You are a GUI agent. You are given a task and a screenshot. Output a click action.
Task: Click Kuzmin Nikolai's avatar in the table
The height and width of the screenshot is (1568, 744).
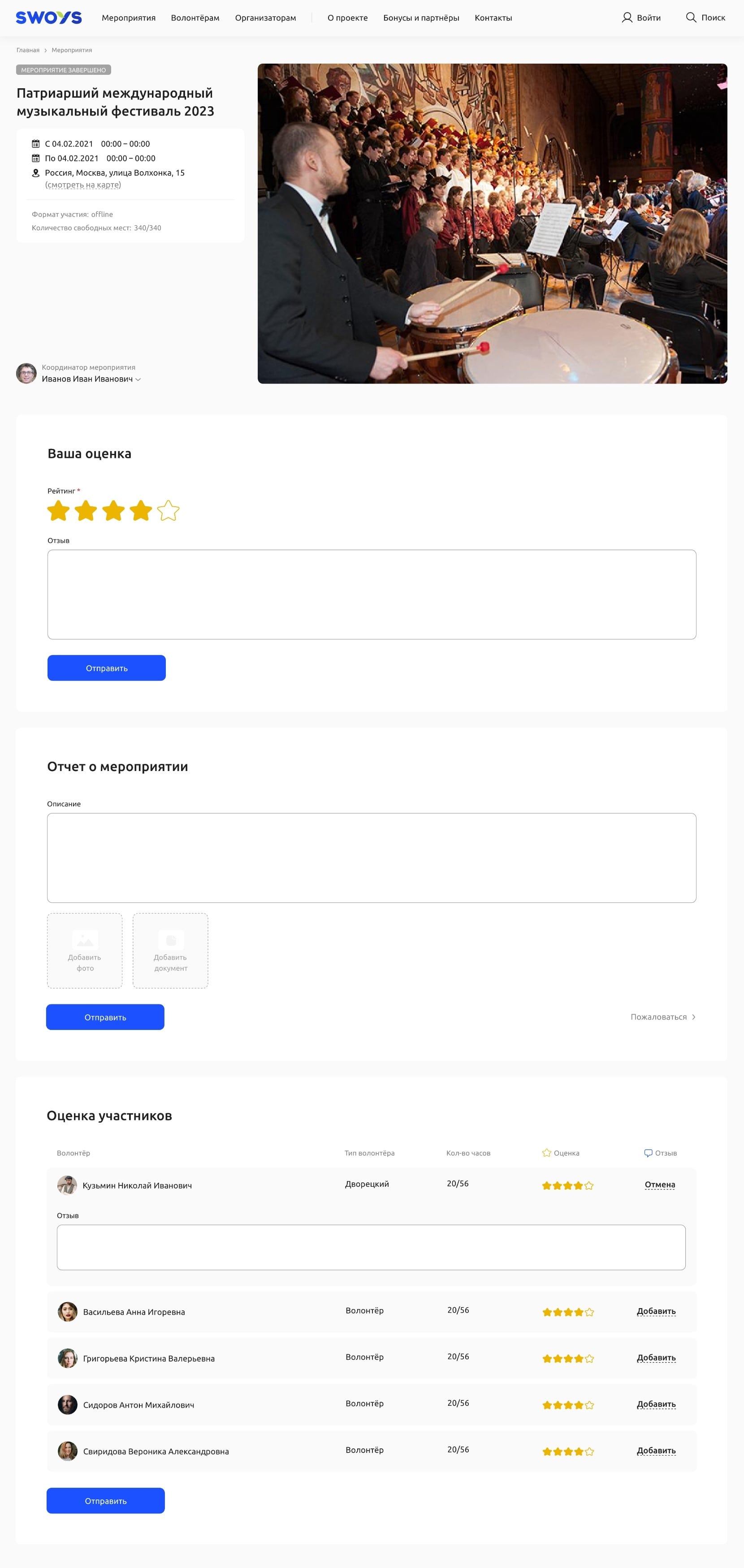pyautogui.click(x=67, y=1185)
